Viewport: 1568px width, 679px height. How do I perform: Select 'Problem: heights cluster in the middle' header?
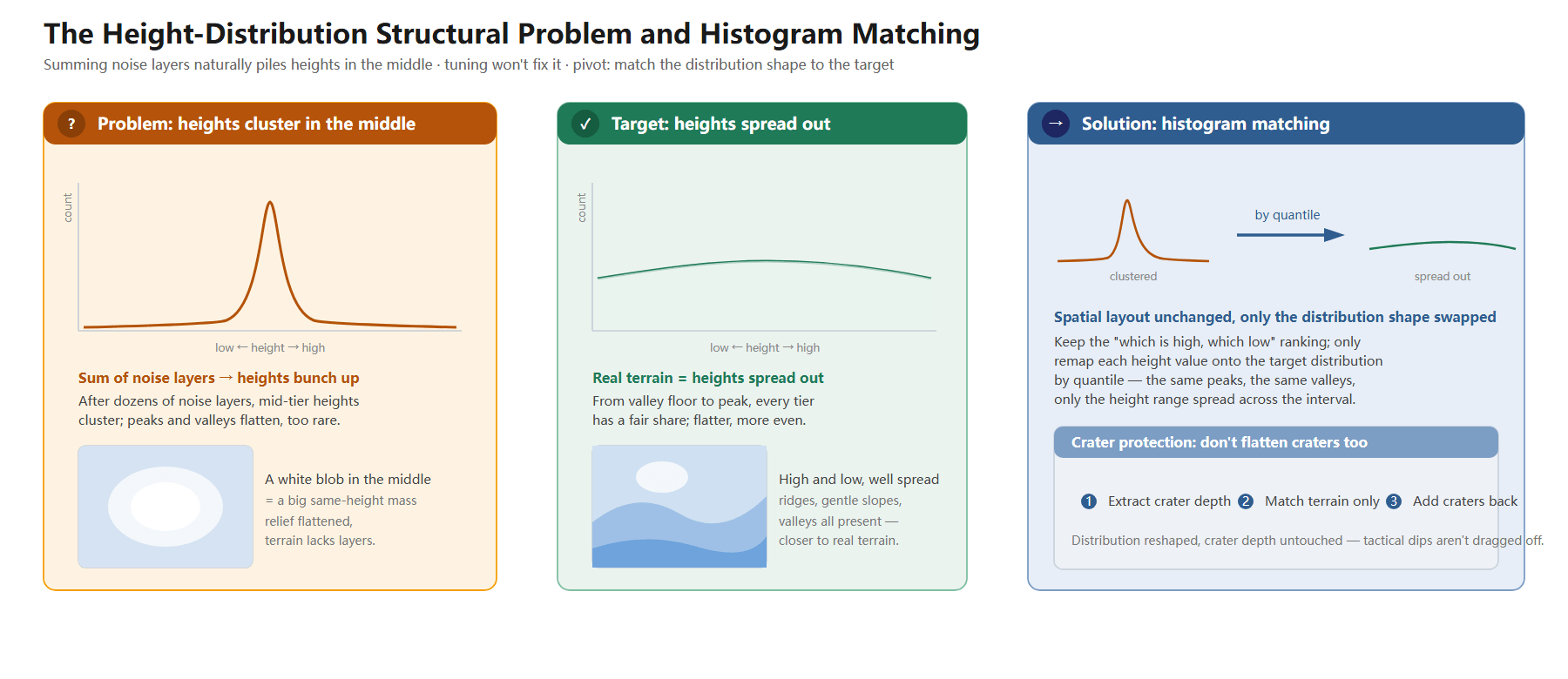270,124
